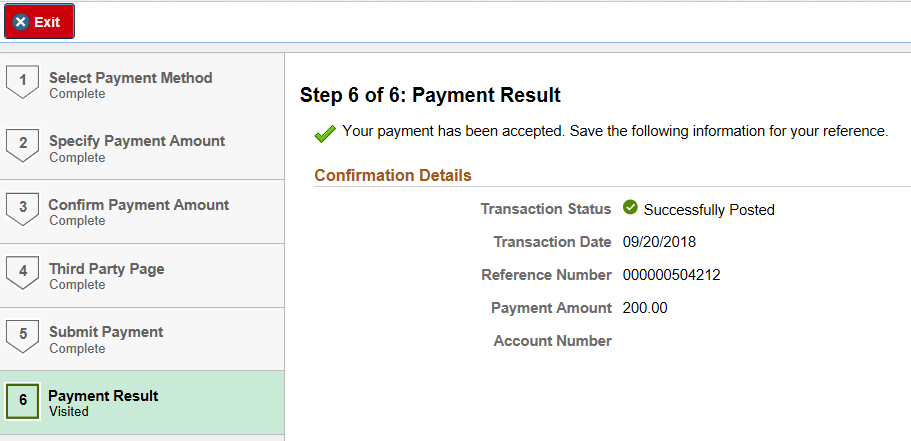Navigate to Third Party Page step

tap(106, 269)
